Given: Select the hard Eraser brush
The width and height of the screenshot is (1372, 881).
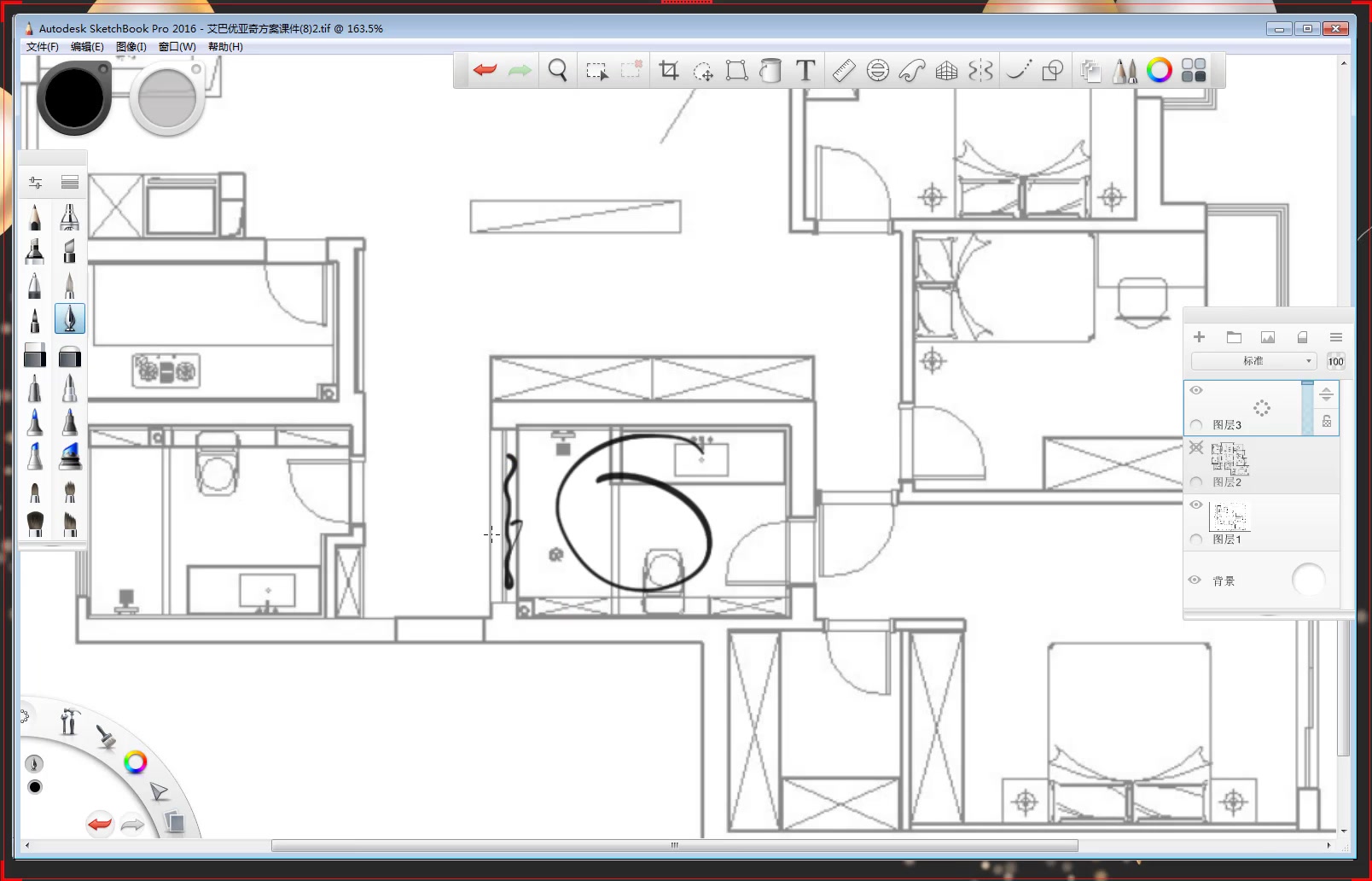Looking at the screenshot, I should [35, 355].
